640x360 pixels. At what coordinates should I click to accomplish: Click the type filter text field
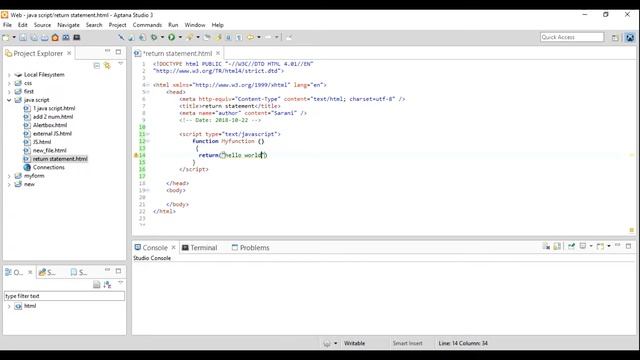(x=64, y=296)
